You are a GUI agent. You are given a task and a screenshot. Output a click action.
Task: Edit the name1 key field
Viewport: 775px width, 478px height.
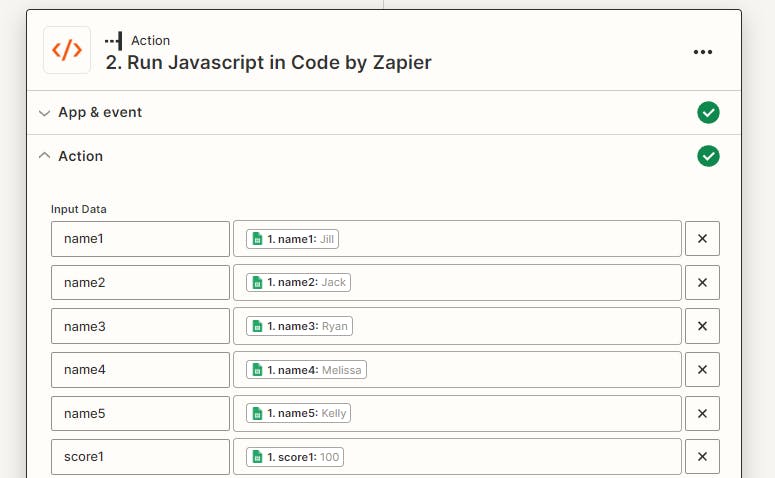140,239
